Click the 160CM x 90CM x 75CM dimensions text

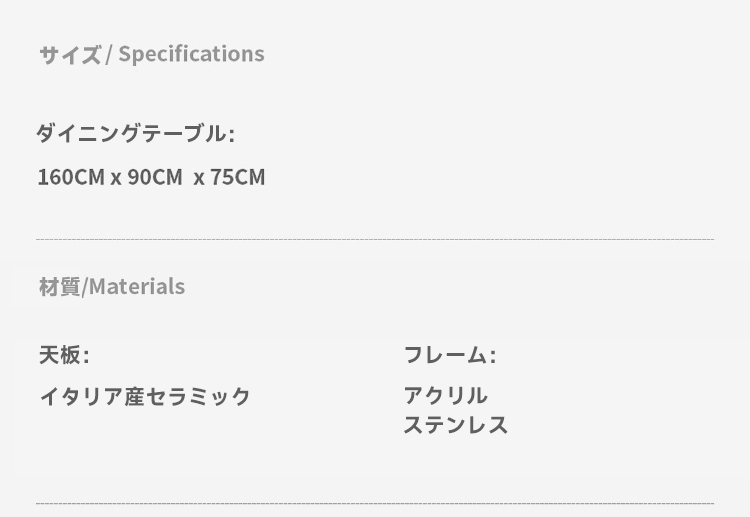pos(151,177)
